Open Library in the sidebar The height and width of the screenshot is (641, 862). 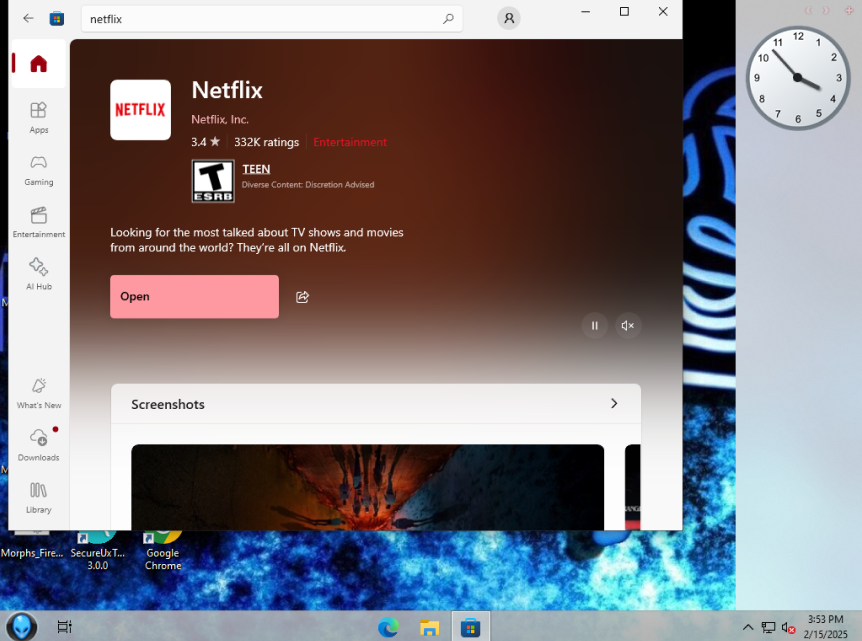[38, 498]
